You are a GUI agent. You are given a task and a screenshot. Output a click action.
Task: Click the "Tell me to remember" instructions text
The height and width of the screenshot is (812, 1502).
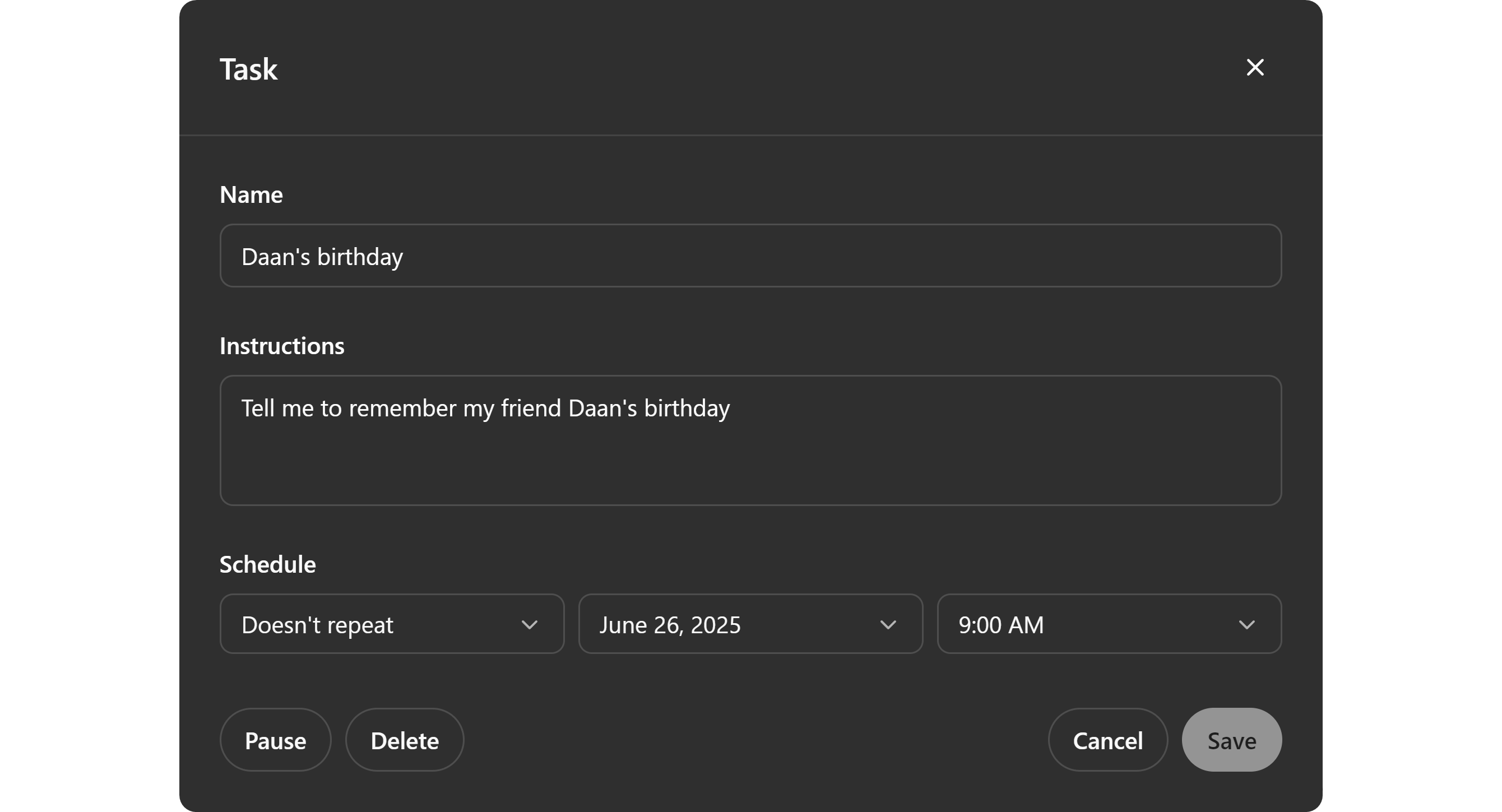[x=485, y=408]
